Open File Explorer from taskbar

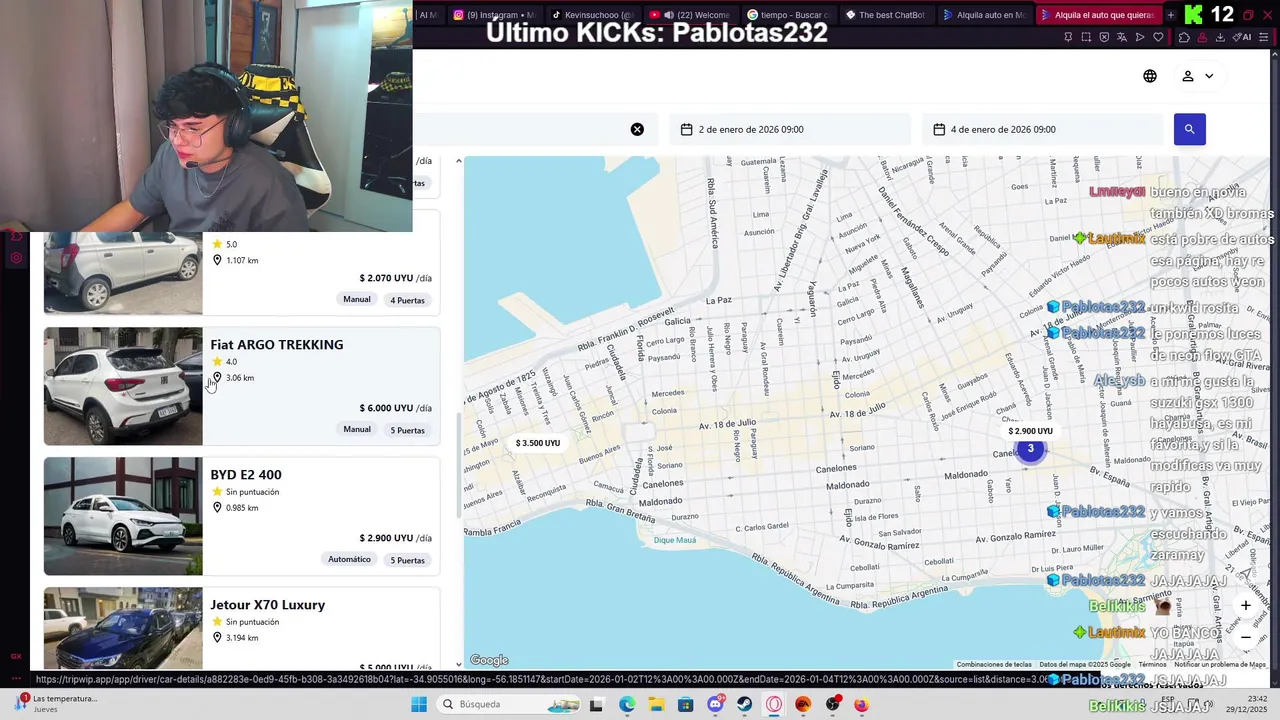pos(656,704)
